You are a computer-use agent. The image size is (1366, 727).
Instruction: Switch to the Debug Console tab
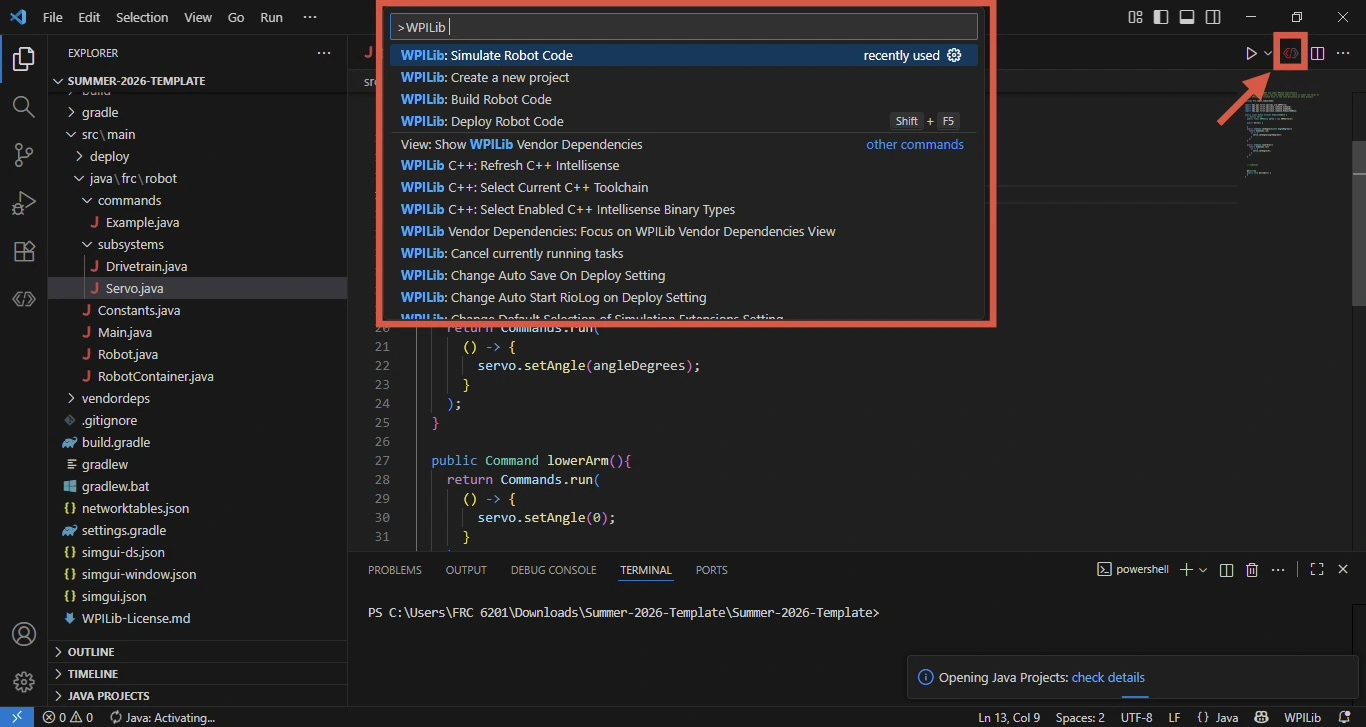553,570
